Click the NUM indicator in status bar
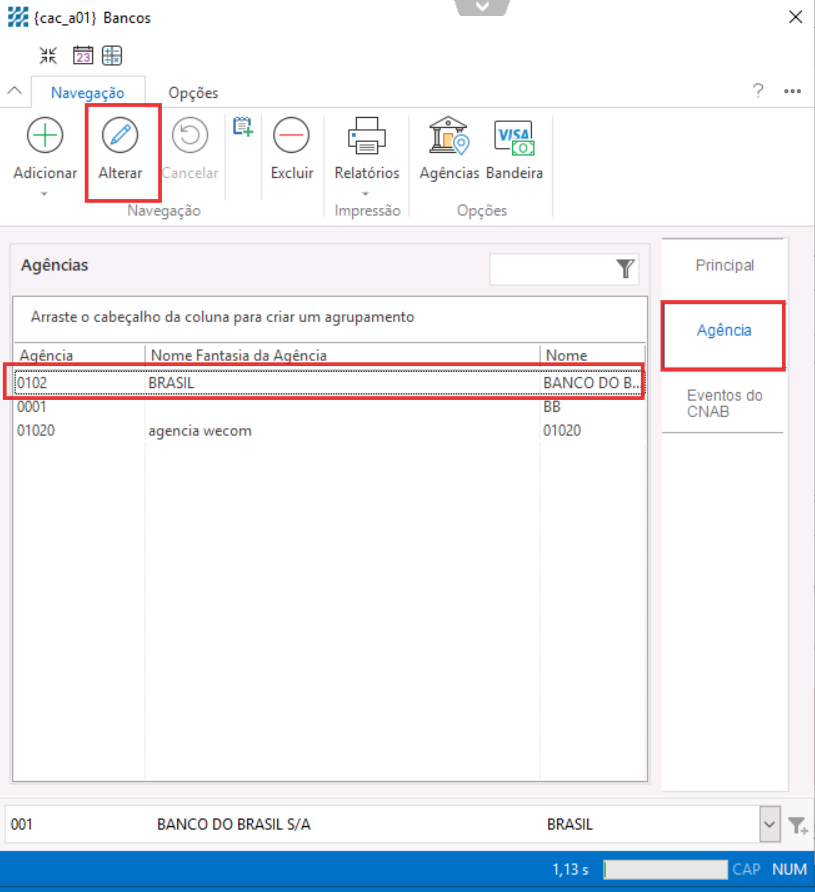Image resolution: width=815 pixels, height=892 pixels. click(789, 869)
